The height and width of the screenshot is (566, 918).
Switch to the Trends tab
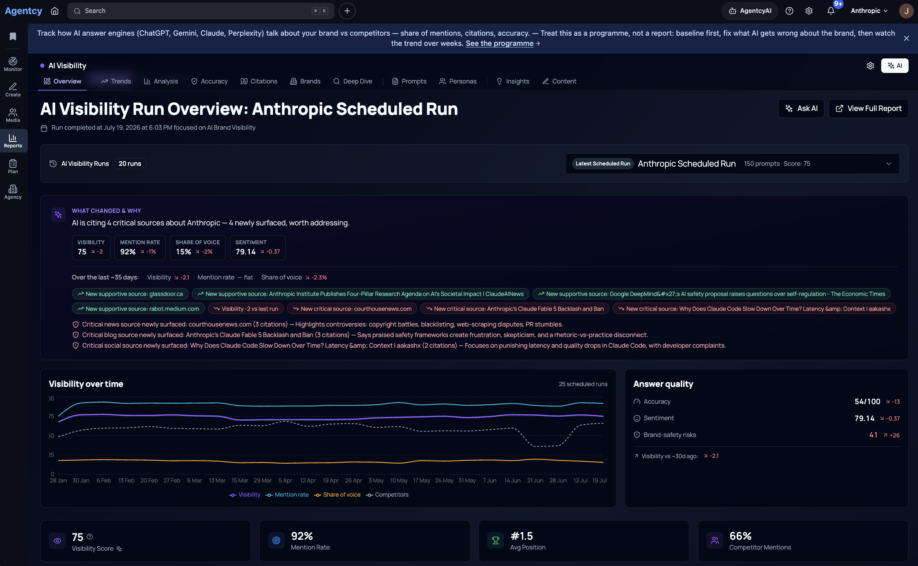[116, 81]
